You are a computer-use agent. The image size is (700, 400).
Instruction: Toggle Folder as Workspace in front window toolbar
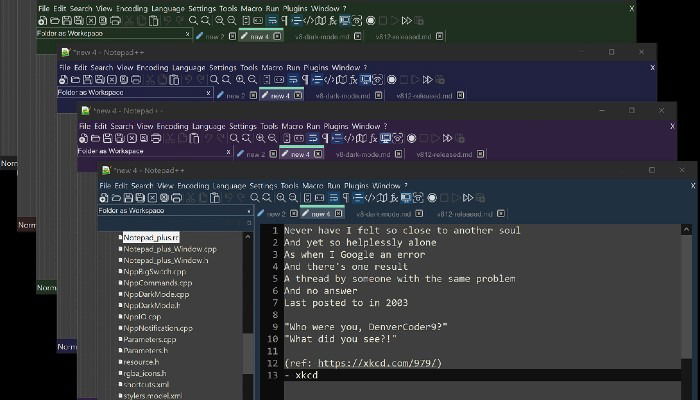[x=406, y=198]
